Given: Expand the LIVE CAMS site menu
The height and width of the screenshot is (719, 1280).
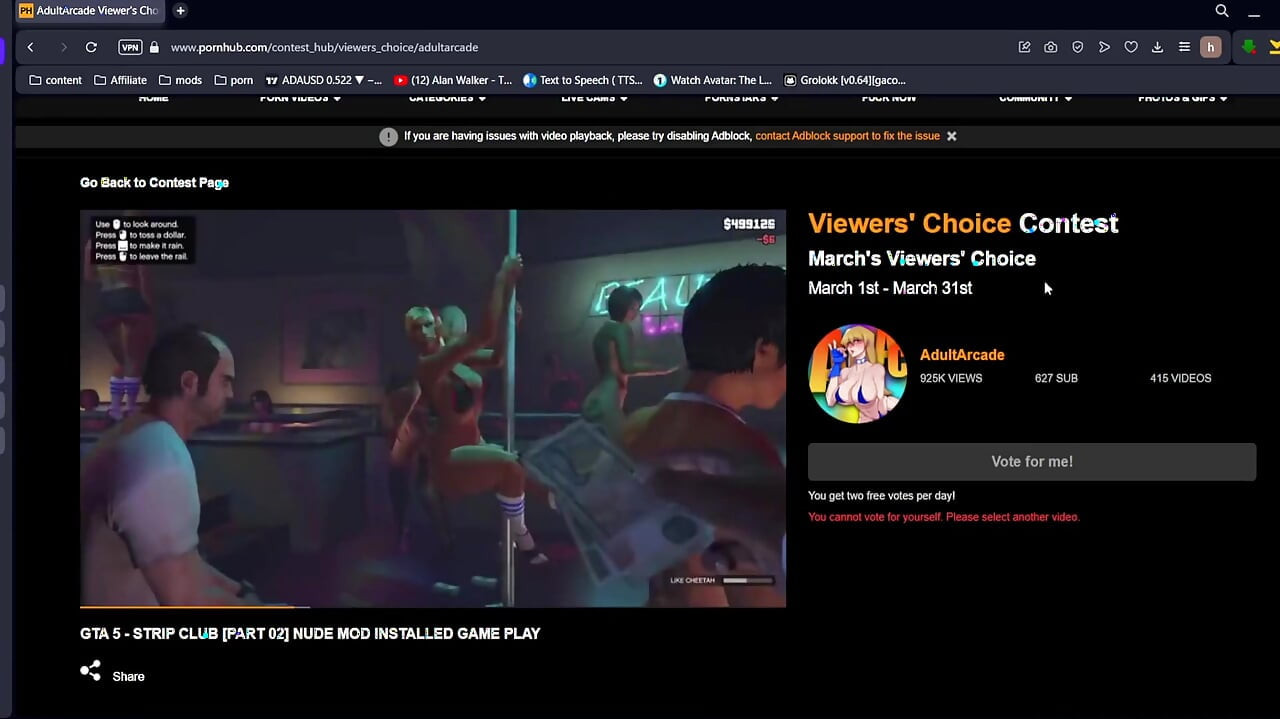Looking at the screenshot, I should pos(594,98).
